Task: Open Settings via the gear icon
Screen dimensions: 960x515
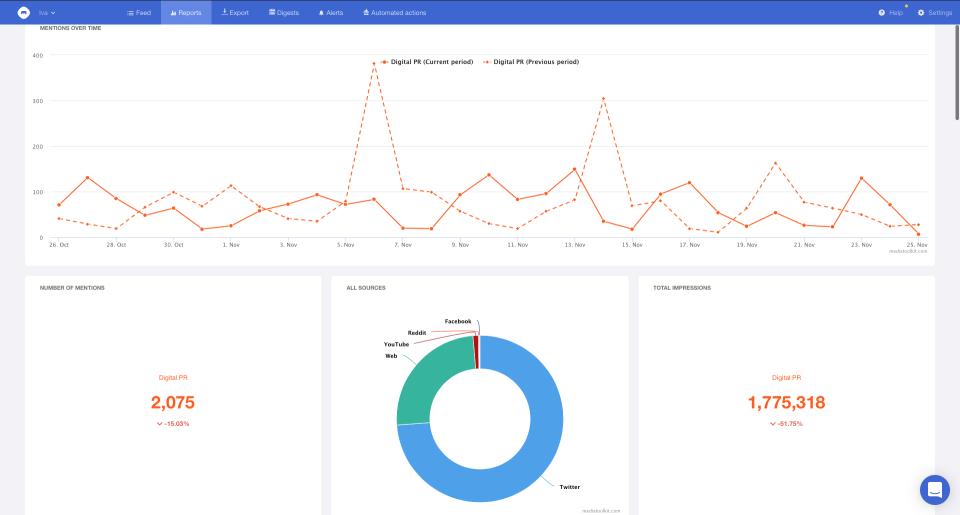Action: 921,13
